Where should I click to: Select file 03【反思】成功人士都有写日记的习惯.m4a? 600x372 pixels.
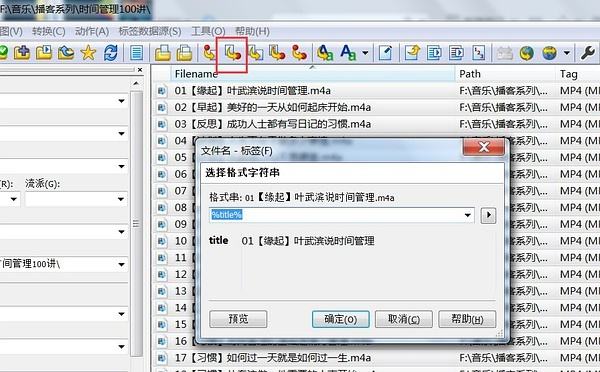coord(272,124)
